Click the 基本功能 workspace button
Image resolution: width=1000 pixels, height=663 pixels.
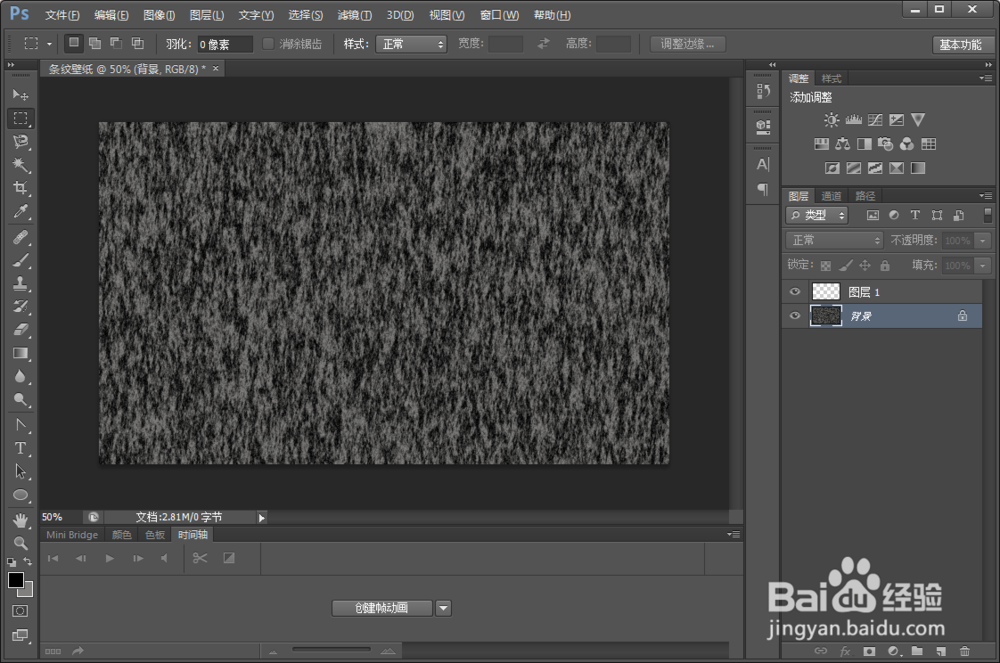(960, 45)
